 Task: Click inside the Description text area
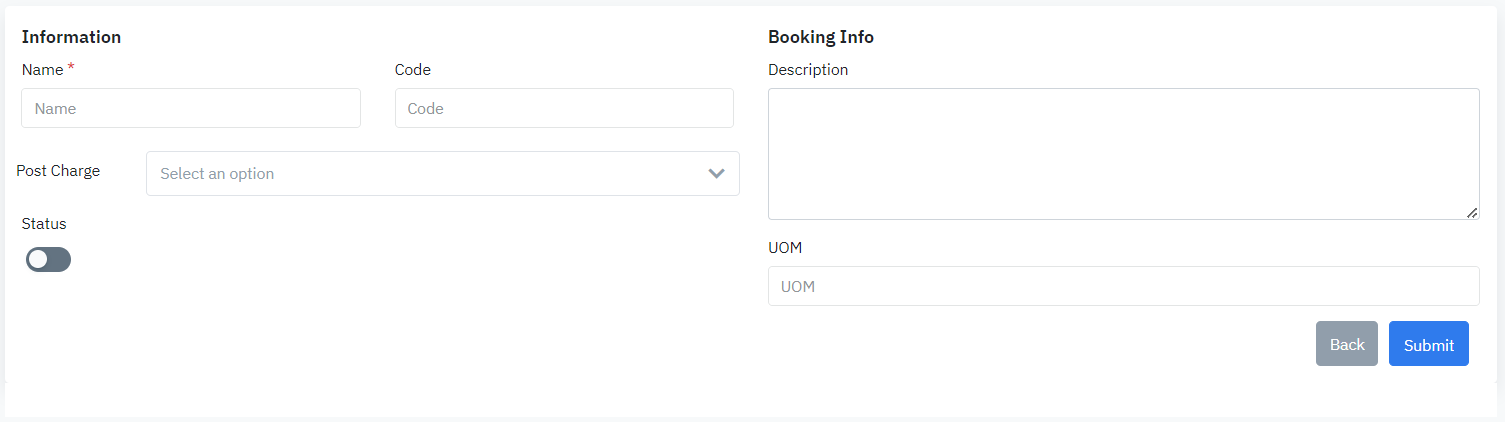[x=1123, y=153]
